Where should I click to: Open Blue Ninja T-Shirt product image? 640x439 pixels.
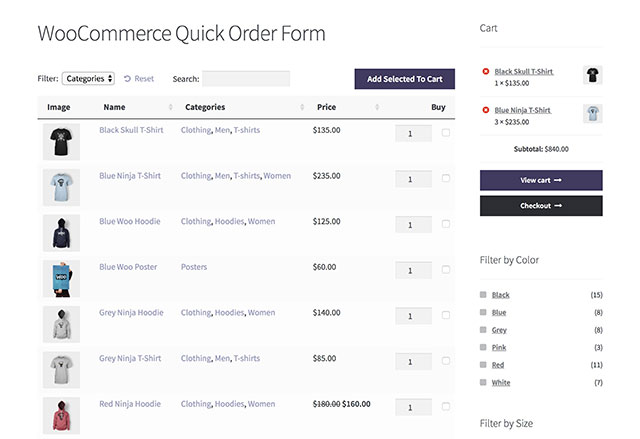(x=61, y=187)
